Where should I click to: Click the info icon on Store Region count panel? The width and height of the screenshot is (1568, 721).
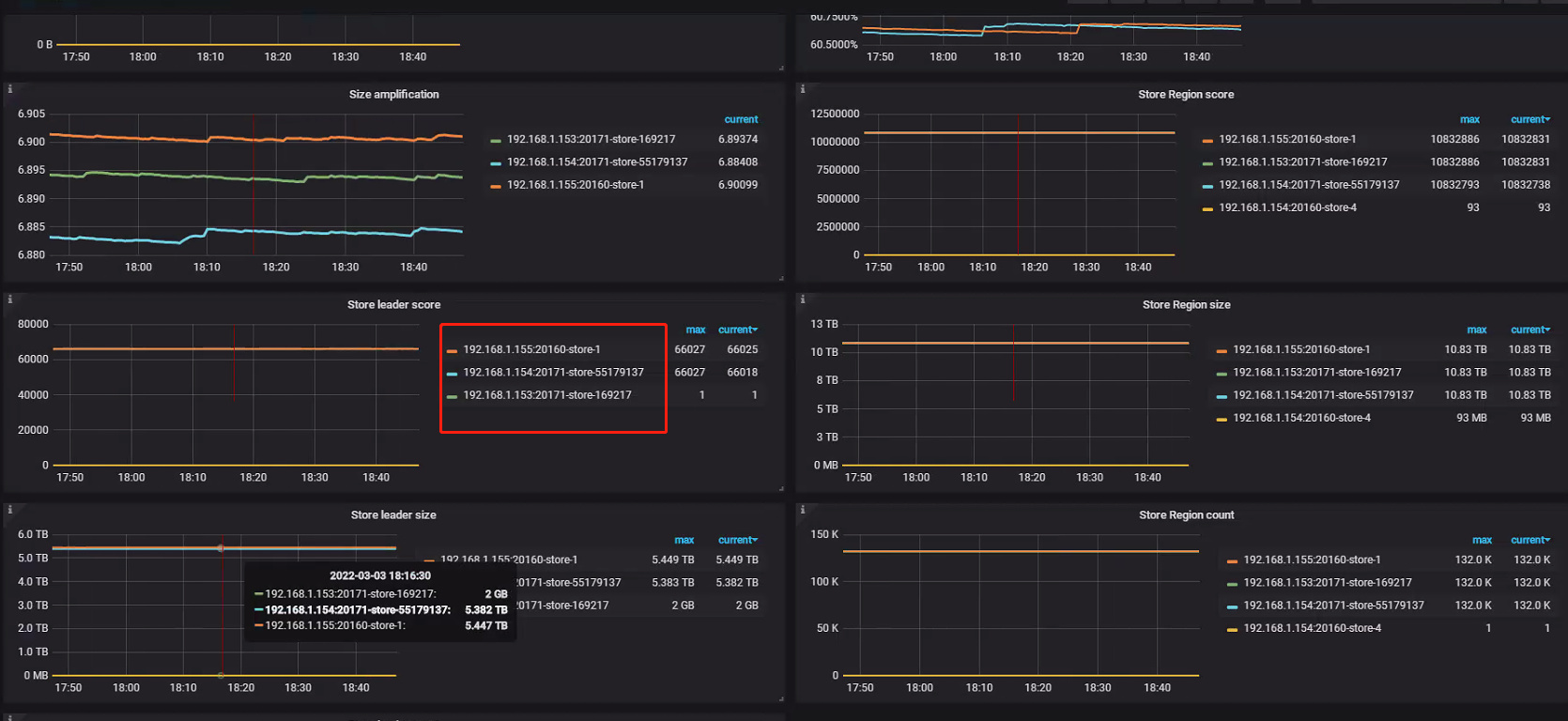click(802, 510)
